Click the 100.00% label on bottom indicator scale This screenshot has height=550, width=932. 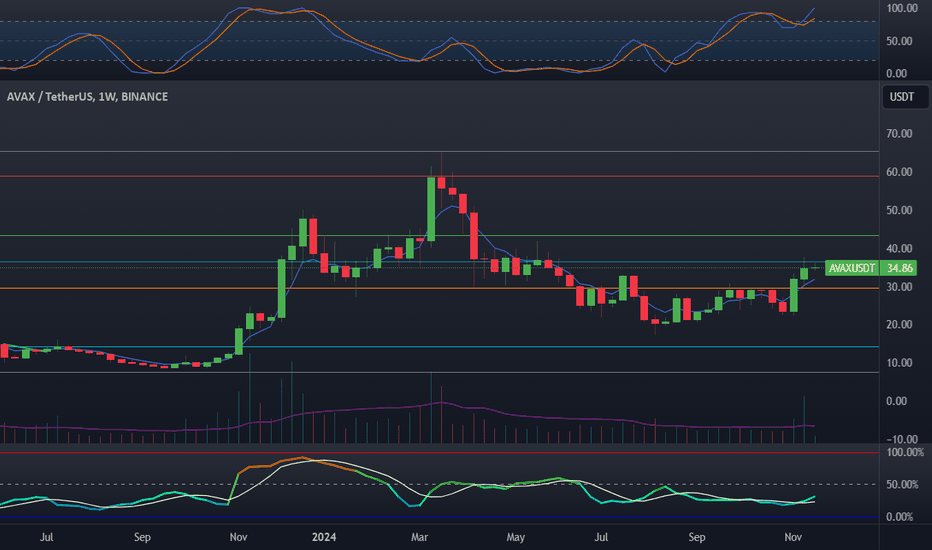[x=905, y=452]
